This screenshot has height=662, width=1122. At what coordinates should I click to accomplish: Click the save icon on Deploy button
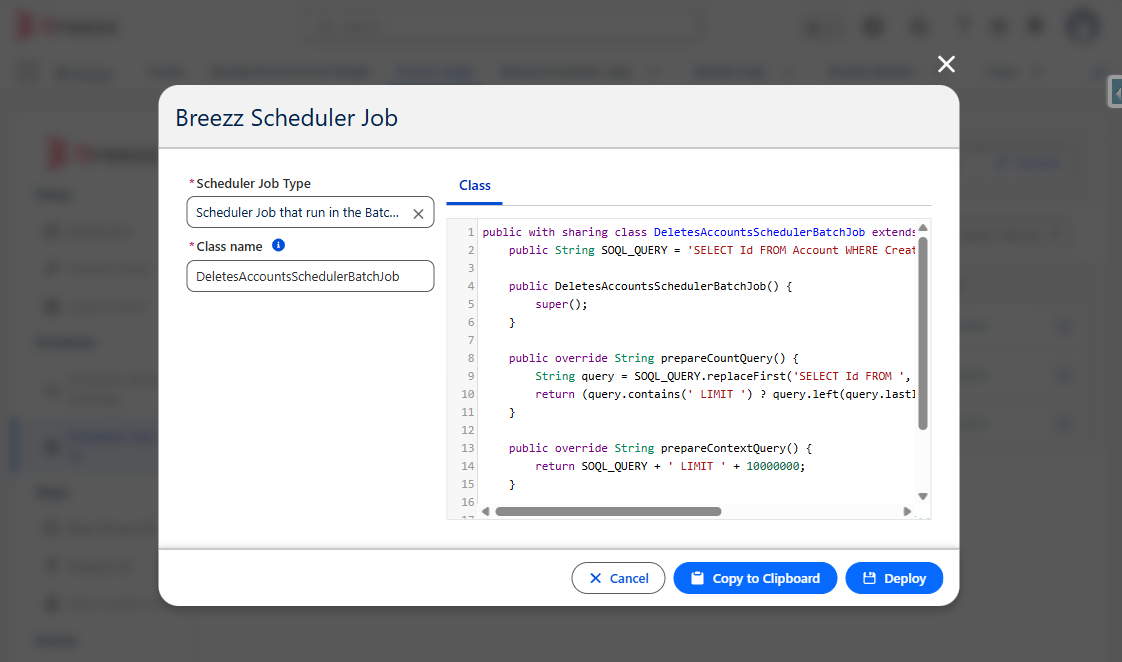869,578
